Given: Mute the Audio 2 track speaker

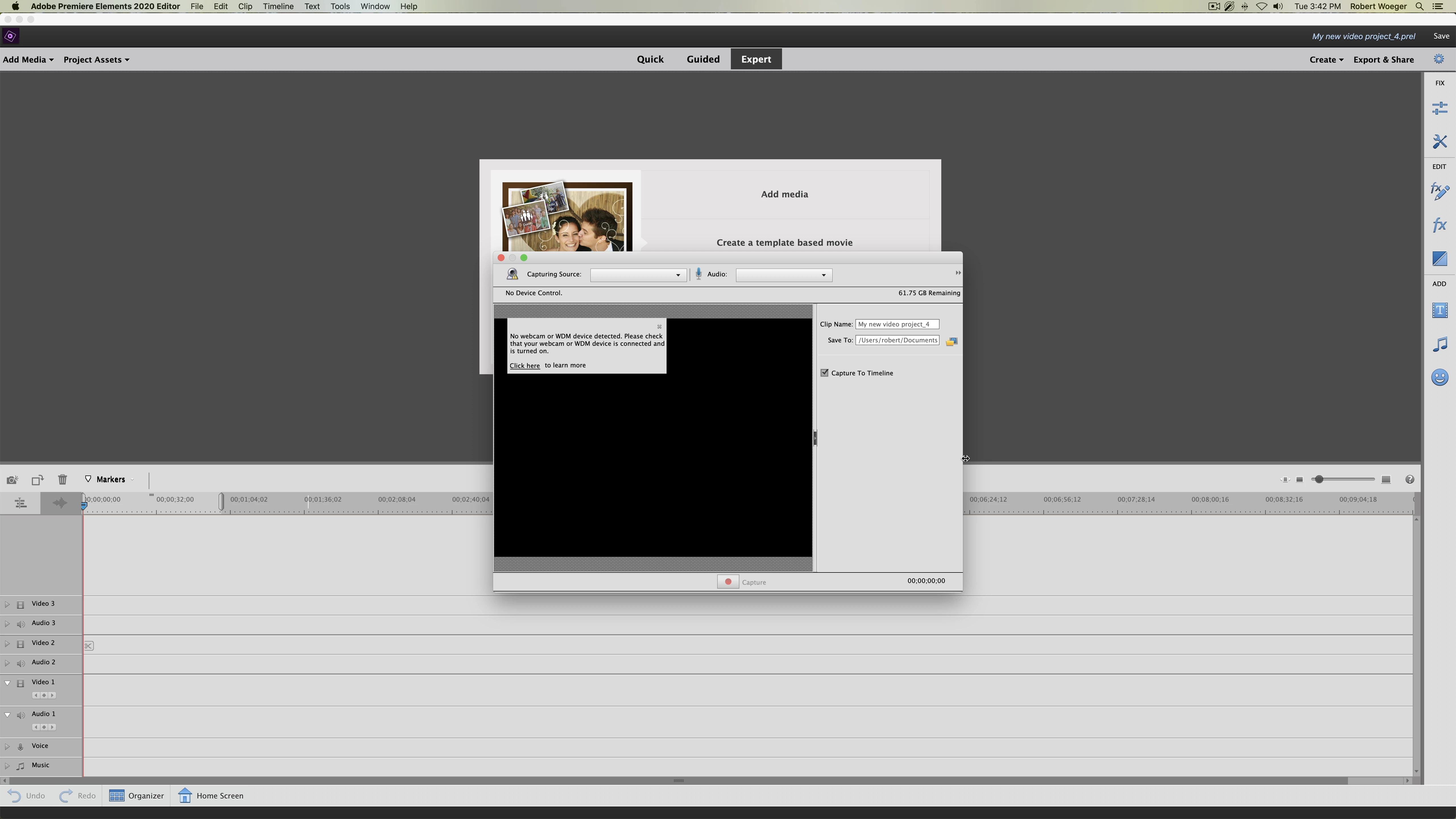Looking at the screenshot, I should (21, 663).
